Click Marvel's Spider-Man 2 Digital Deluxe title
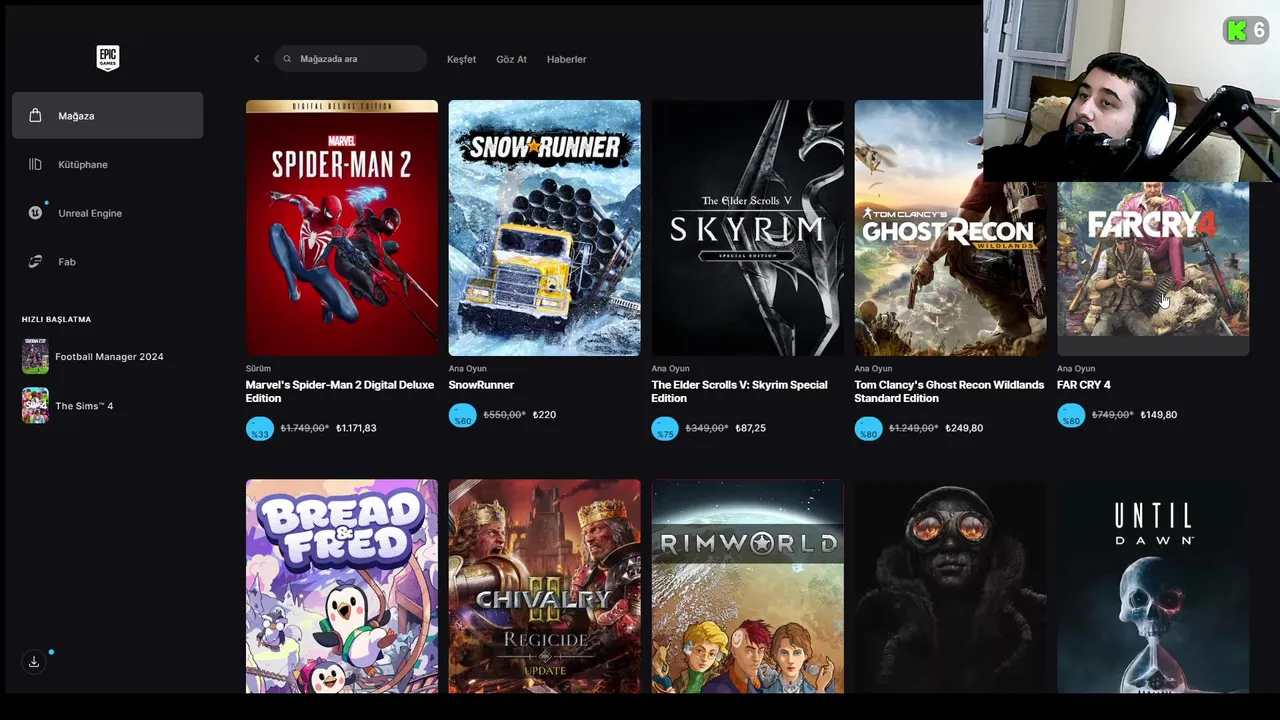The height and width of the screenshot is (720, 1280). pyautogui.click(x=340, y=391)
